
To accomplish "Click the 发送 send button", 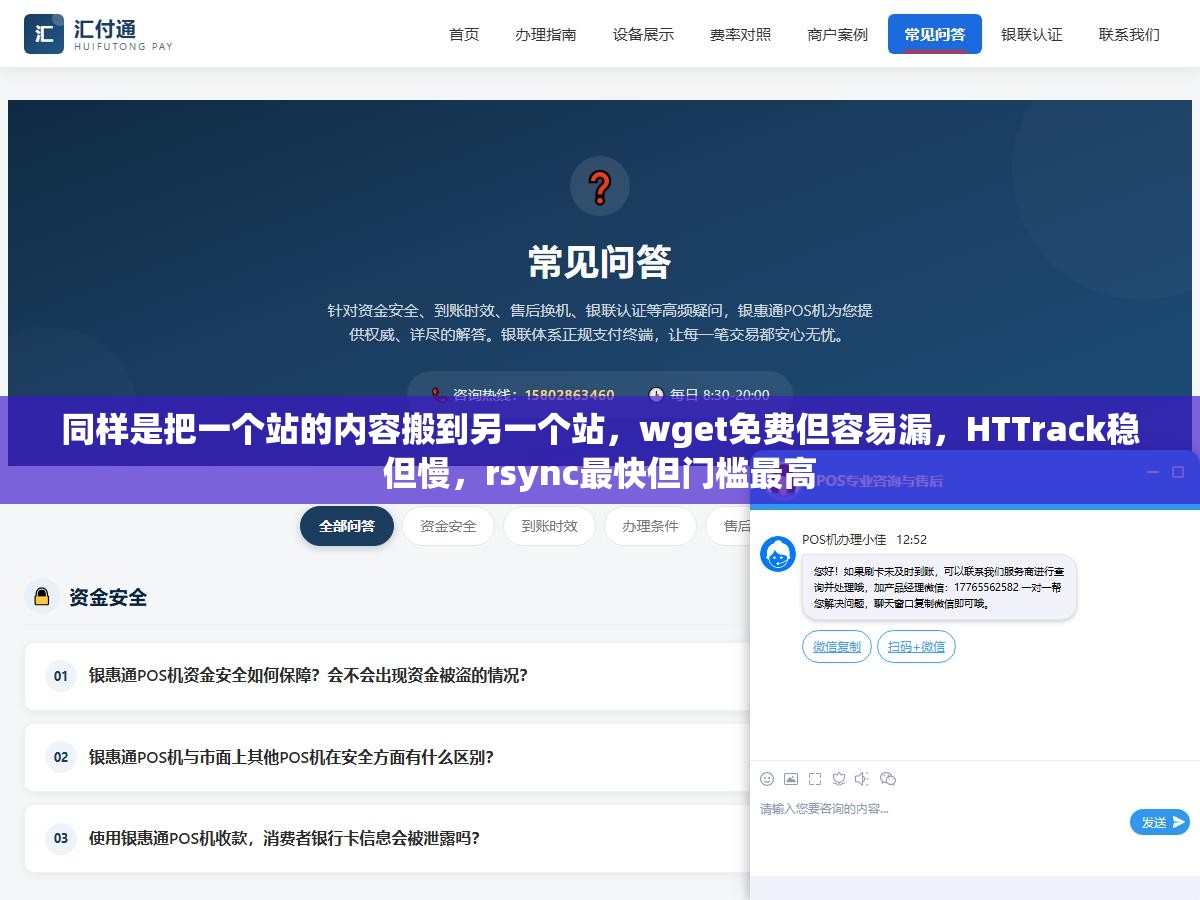I will 1160,822.
